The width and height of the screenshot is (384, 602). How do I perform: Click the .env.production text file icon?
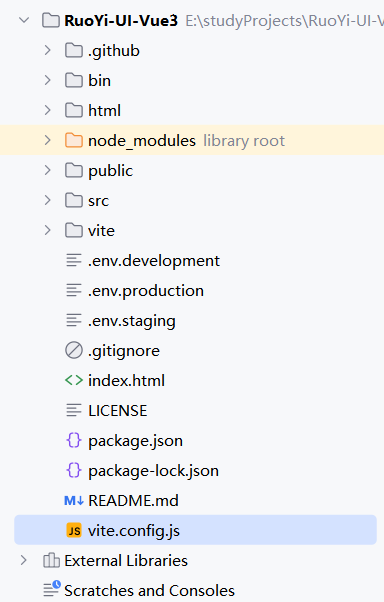[x=74, y=290]
